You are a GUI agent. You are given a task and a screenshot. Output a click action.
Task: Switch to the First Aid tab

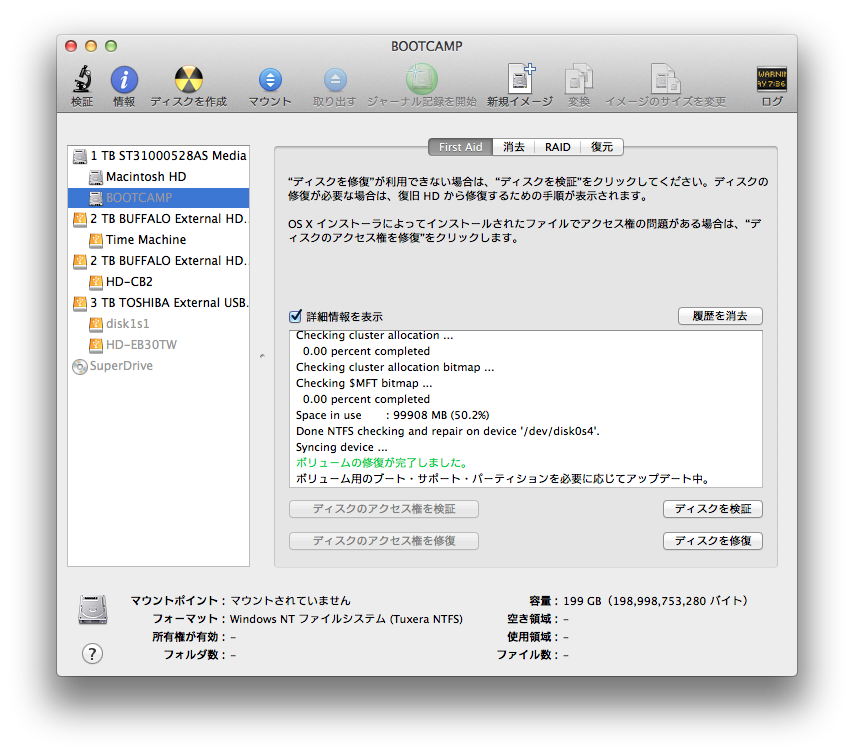tap(460, 147)
